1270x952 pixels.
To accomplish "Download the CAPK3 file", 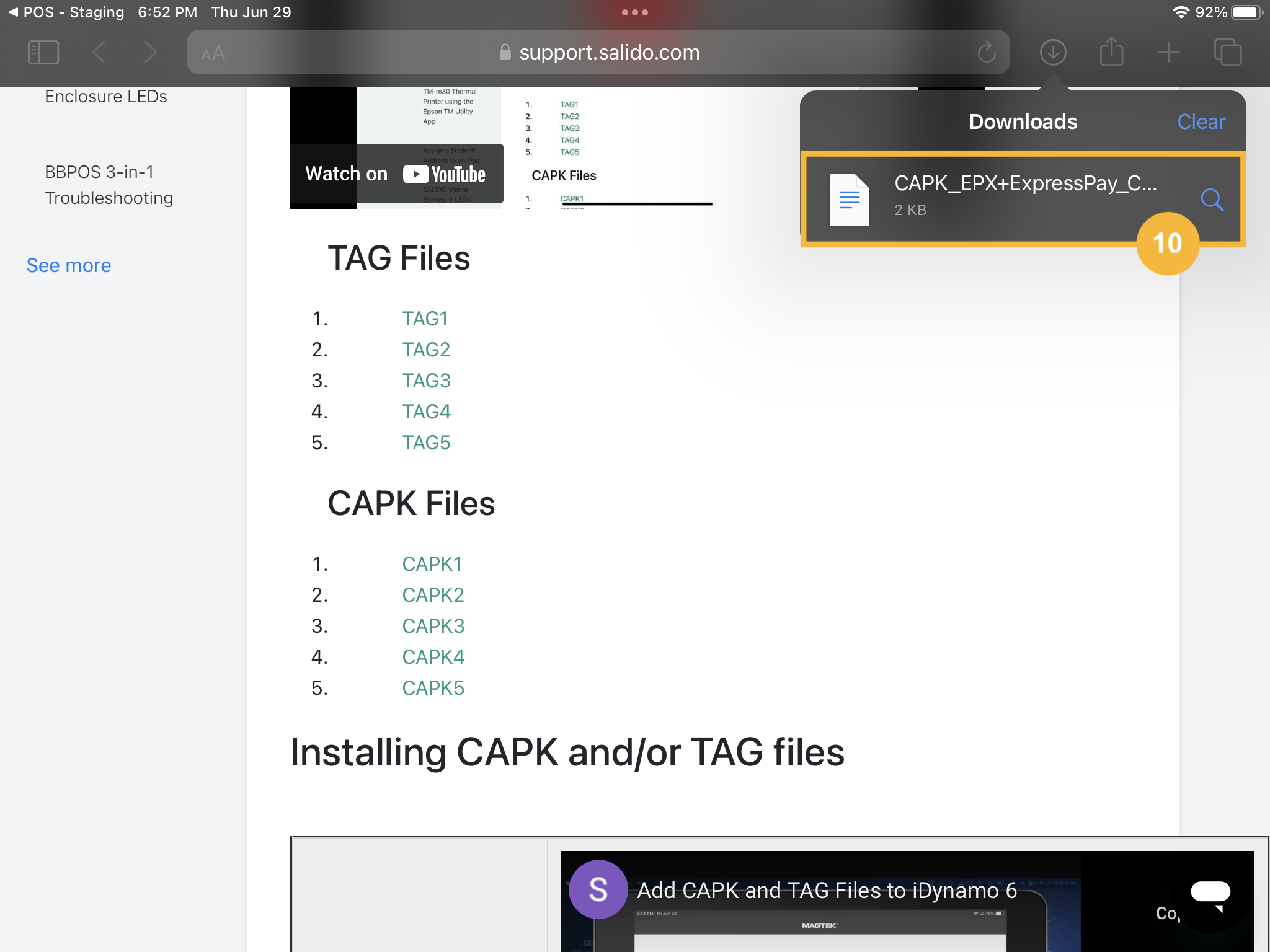I will [433, 626].
